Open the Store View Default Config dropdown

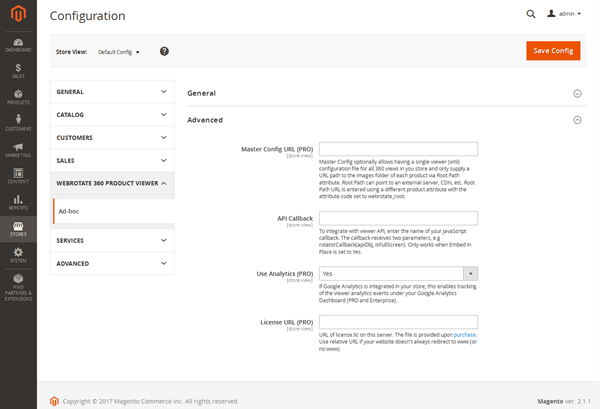119,52
